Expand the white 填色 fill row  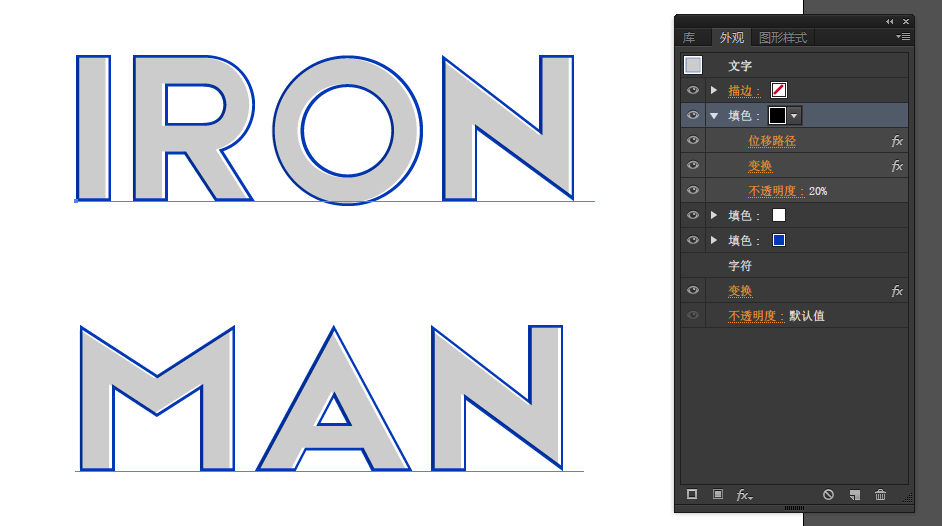click(x=714, y=215)
